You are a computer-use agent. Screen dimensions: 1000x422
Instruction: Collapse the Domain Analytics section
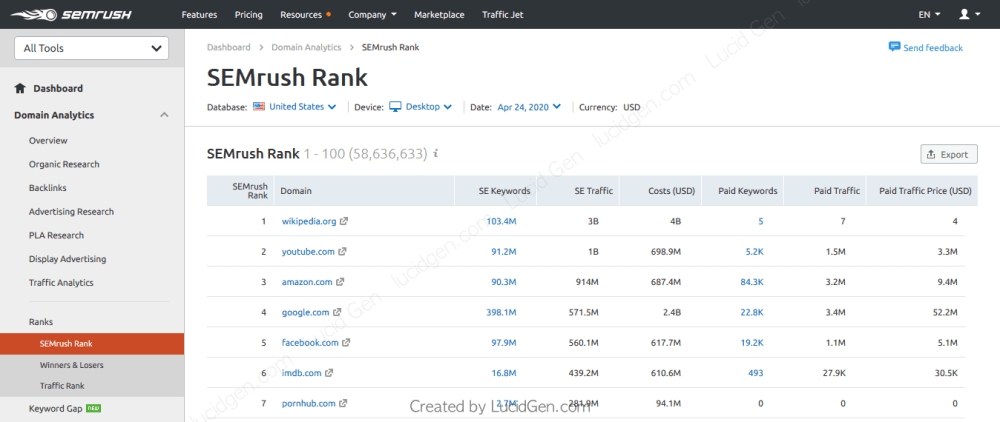pos(164,115)
